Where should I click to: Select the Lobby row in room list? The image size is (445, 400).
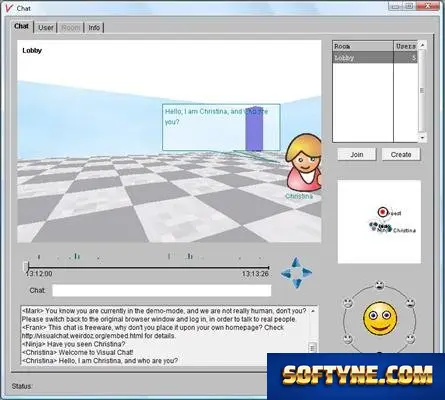coord(375,58)
